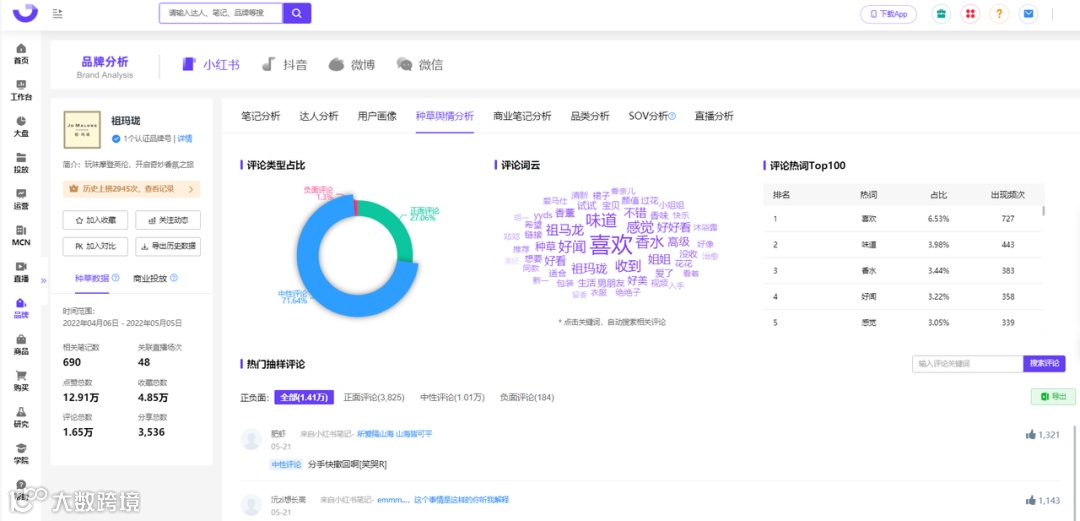Click the red four-dot apps icon
The width and height of the screenshot is (1080, 521).
coord(970,14)
